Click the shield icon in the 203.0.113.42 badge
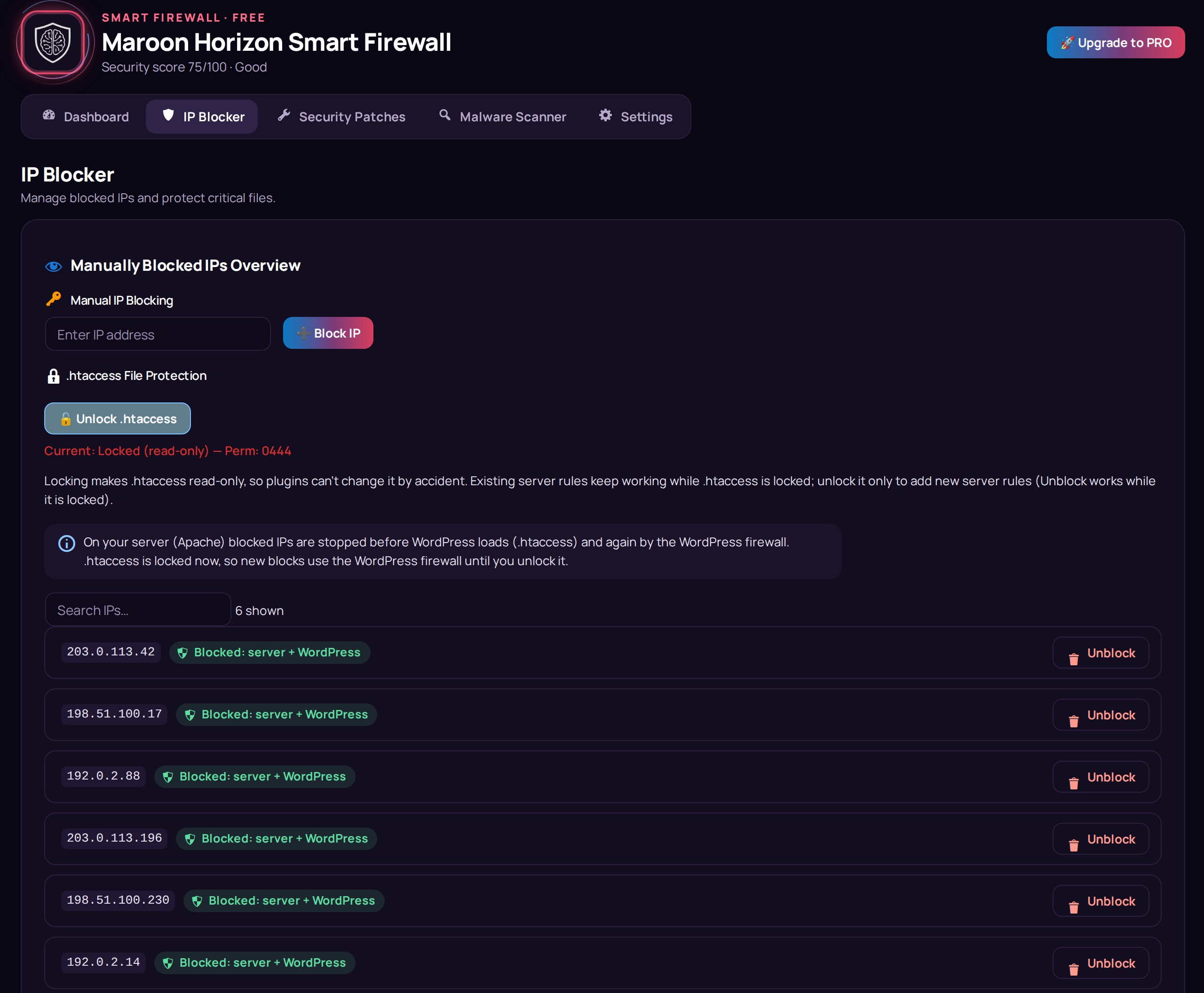1204x993 pixels. coord(182,653)
